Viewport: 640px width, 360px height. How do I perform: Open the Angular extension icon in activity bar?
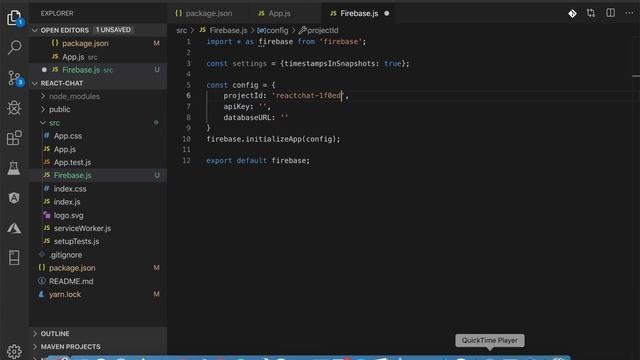coord(14,198)
